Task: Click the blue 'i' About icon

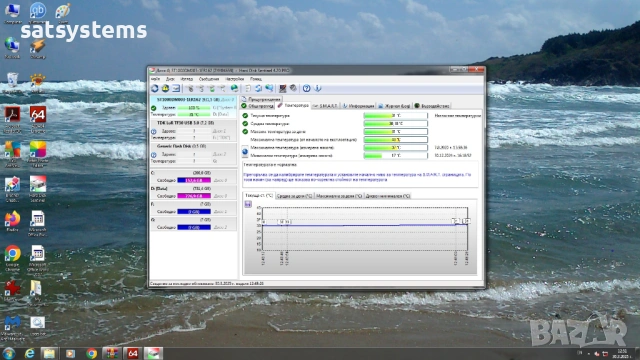Action: point(317,88)
